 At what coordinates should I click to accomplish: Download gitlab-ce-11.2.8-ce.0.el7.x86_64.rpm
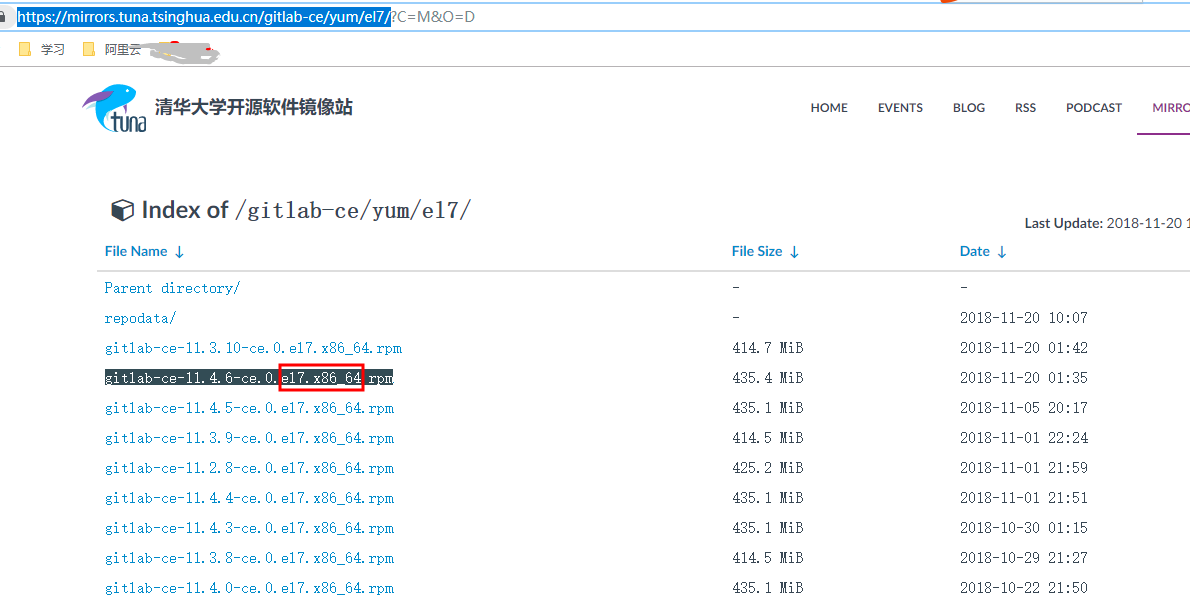(x=249, y=468)
